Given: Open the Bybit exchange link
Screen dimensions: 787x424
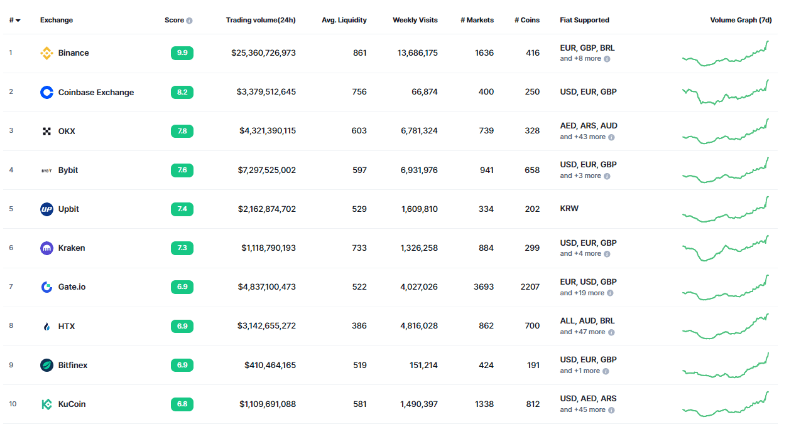Looking at the screenshot, I should point(68,170).
